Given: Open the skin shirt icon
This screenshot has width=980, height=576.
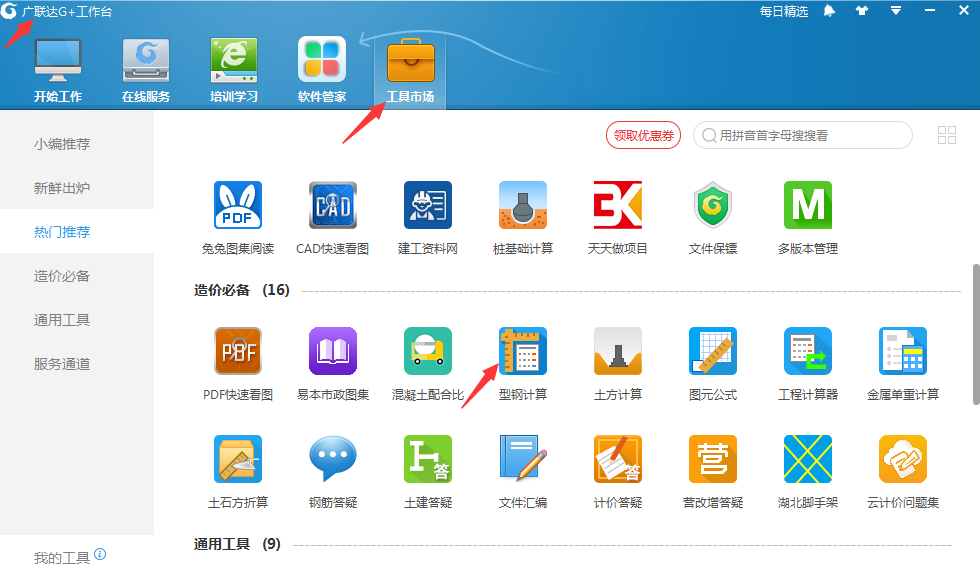Looking at the screenshot, I should [862, 11].
